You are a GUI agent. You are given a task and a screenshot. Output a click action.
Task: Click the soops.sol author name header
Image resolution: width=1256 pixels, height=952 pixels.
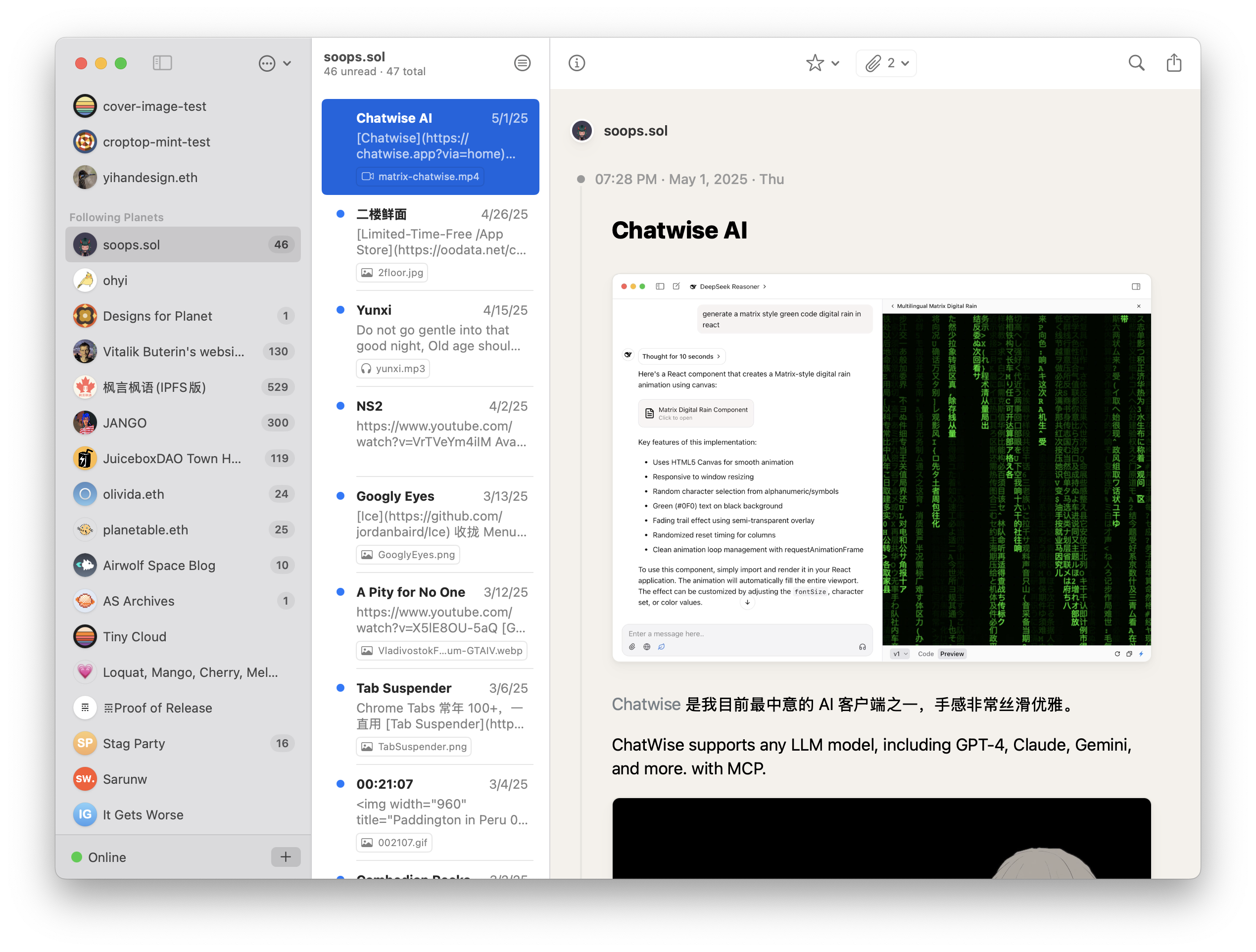[x=635, y=131]
